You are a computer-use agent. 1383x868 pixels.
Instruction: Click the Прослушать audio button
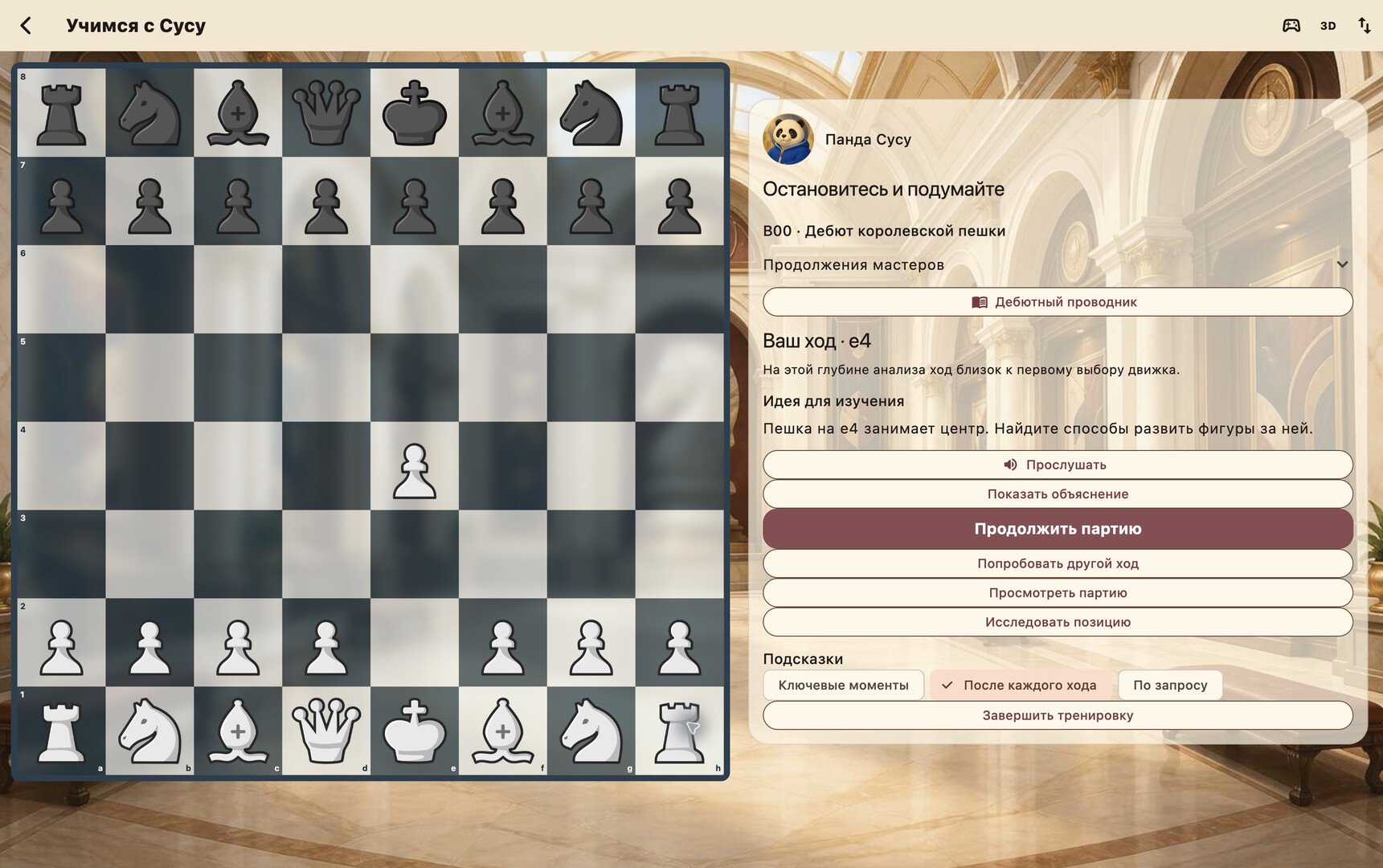(1058, 465)
